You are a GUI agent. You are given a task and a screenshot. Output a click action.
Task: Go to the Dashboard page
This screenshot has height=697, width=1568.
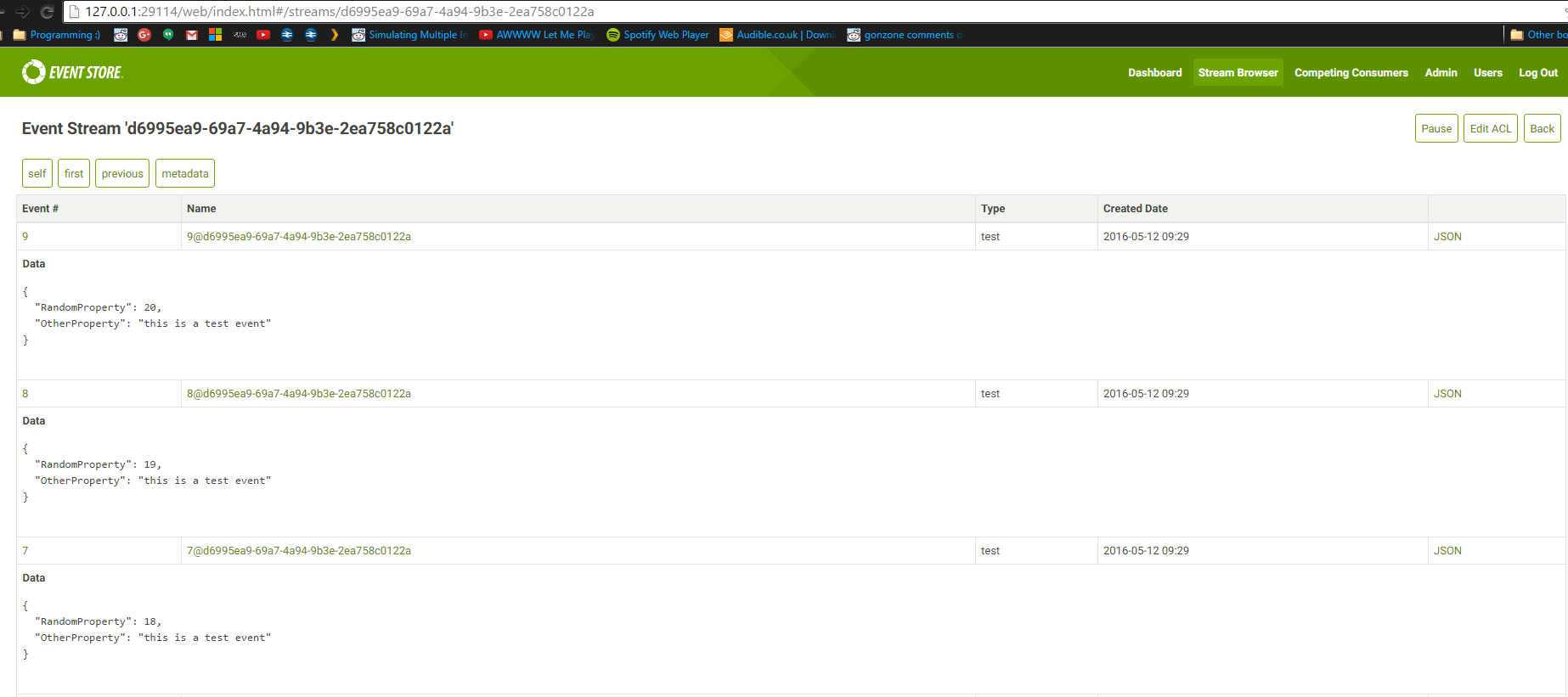click(x=1154, y=73)
